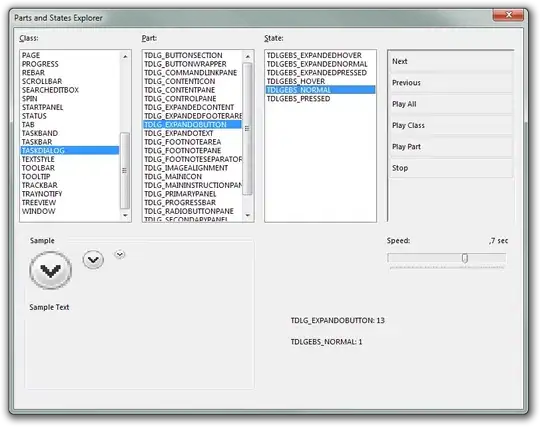Close the Parts and States Explorer window
The image size is (540, 427).
tap(508, 15)
